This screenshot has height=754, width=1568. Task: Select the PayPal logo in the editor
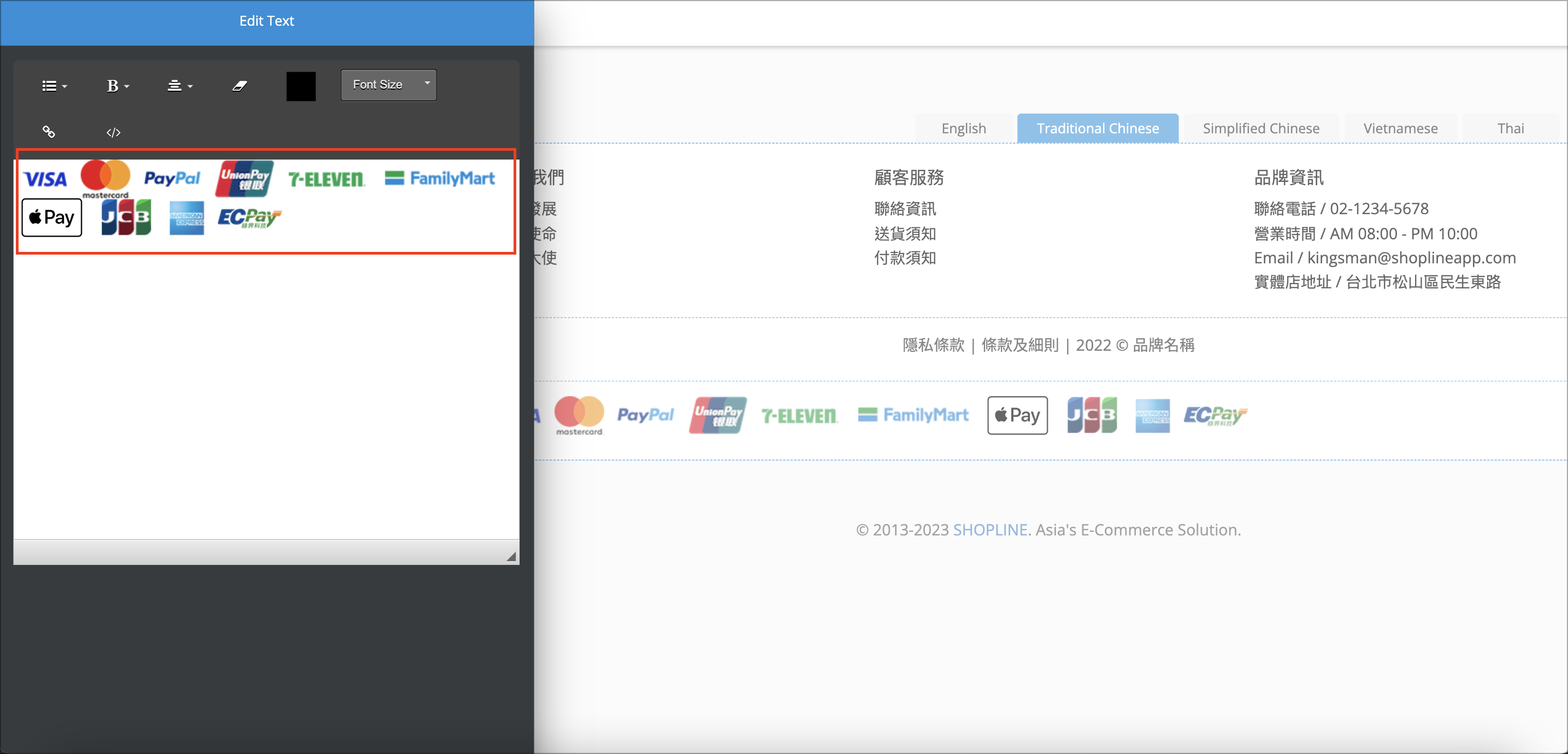(x=172, y=178)
